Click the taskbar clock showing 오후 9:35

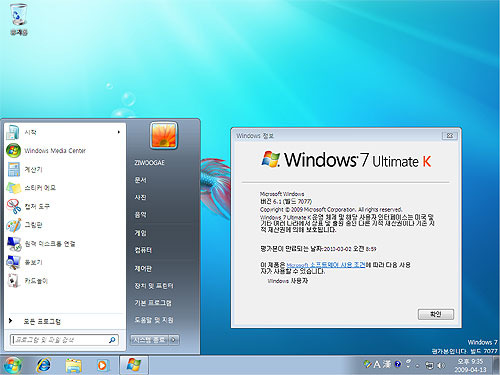(x=470, y=365)
